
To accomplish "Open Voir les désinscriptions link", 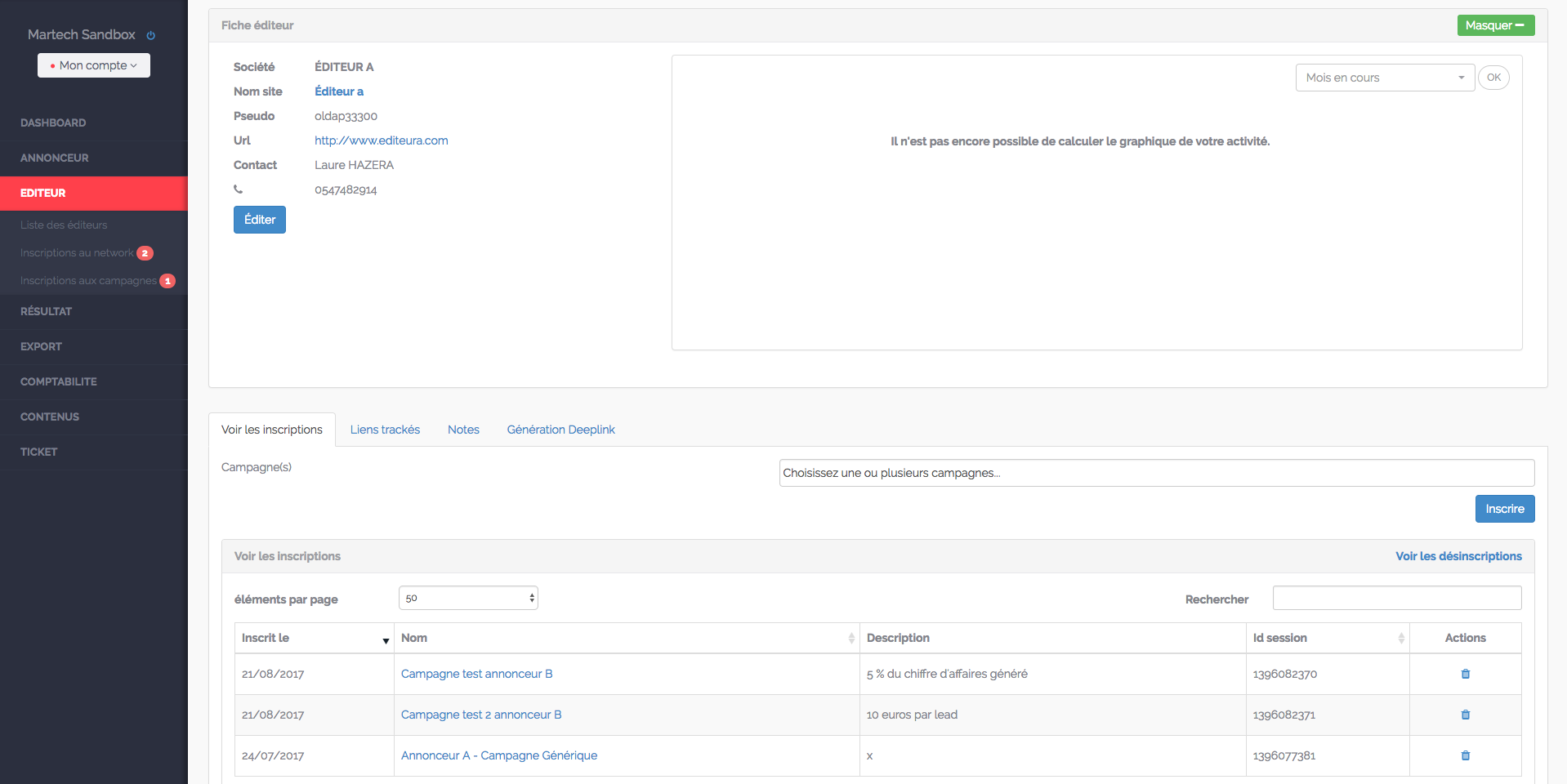I will [x=1458, y=556].
